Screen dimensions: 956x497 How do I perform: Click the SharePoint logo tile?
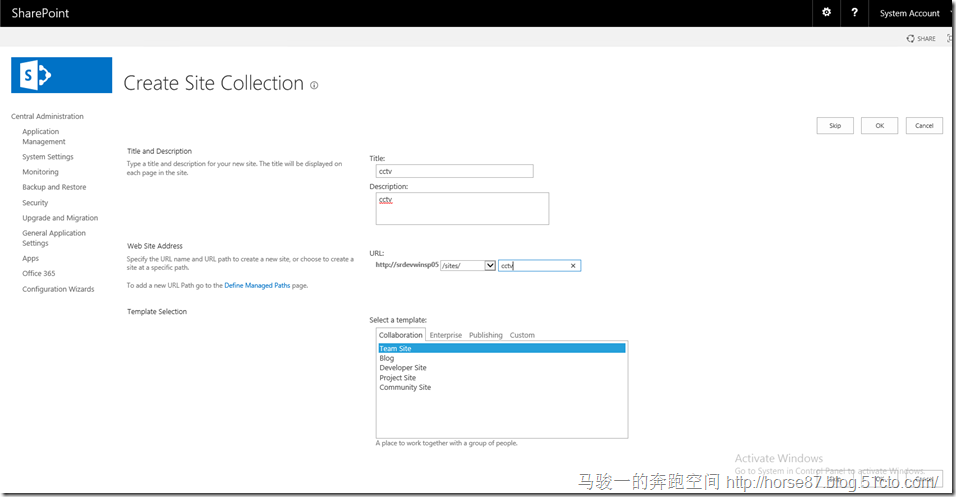(62, 75)
